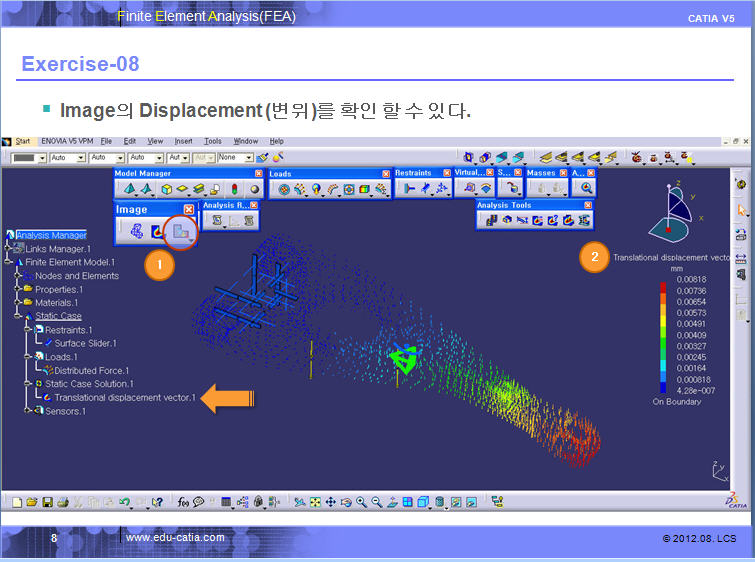Close the Model Manager toolbar
Screen dimensions: 755x562
[259, 173]
